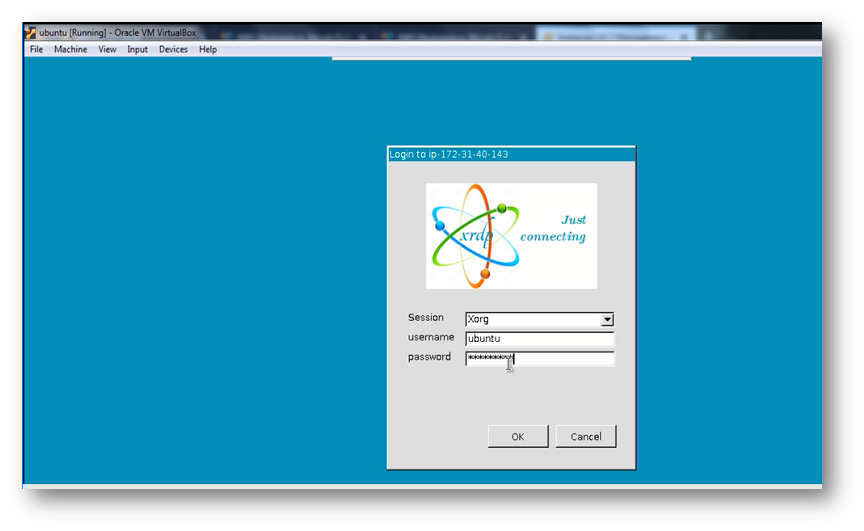Click the username label
Screen dimensions: 864x531
click(x=431, y=337)
